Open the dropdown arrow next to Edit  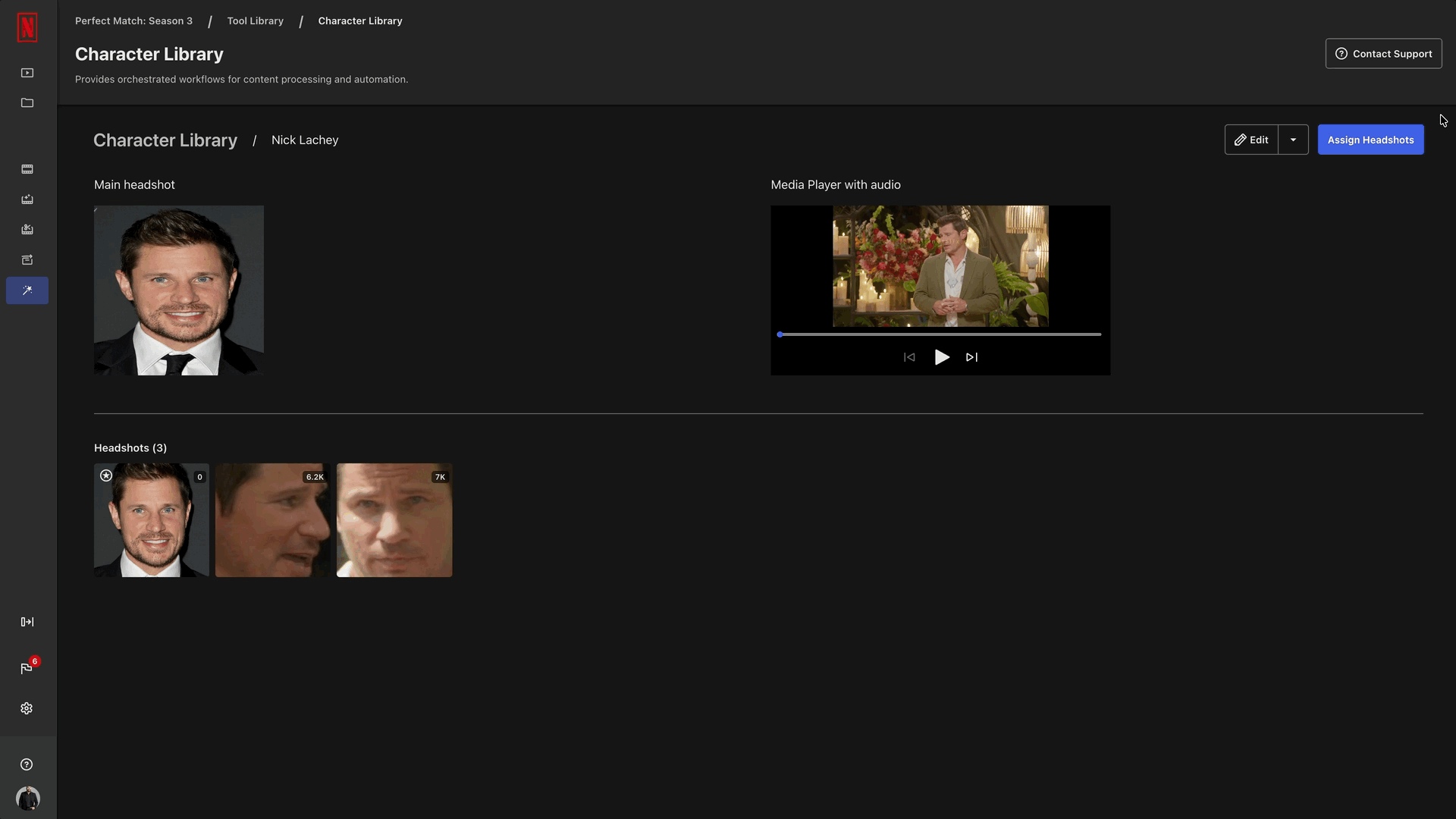pyautogui.click(x=1293, y=140)
